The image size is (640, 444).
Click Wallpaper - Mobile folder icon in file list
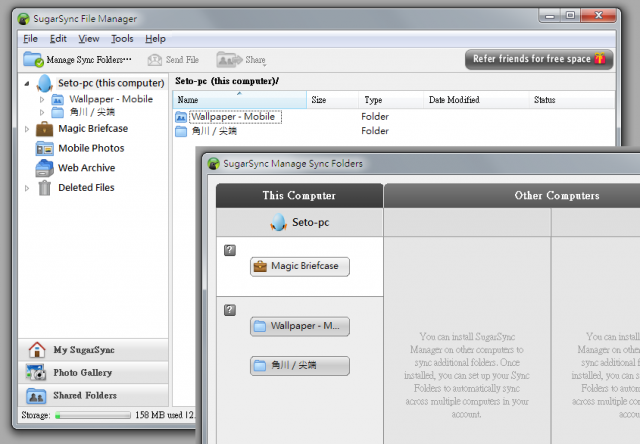[181, 117]
